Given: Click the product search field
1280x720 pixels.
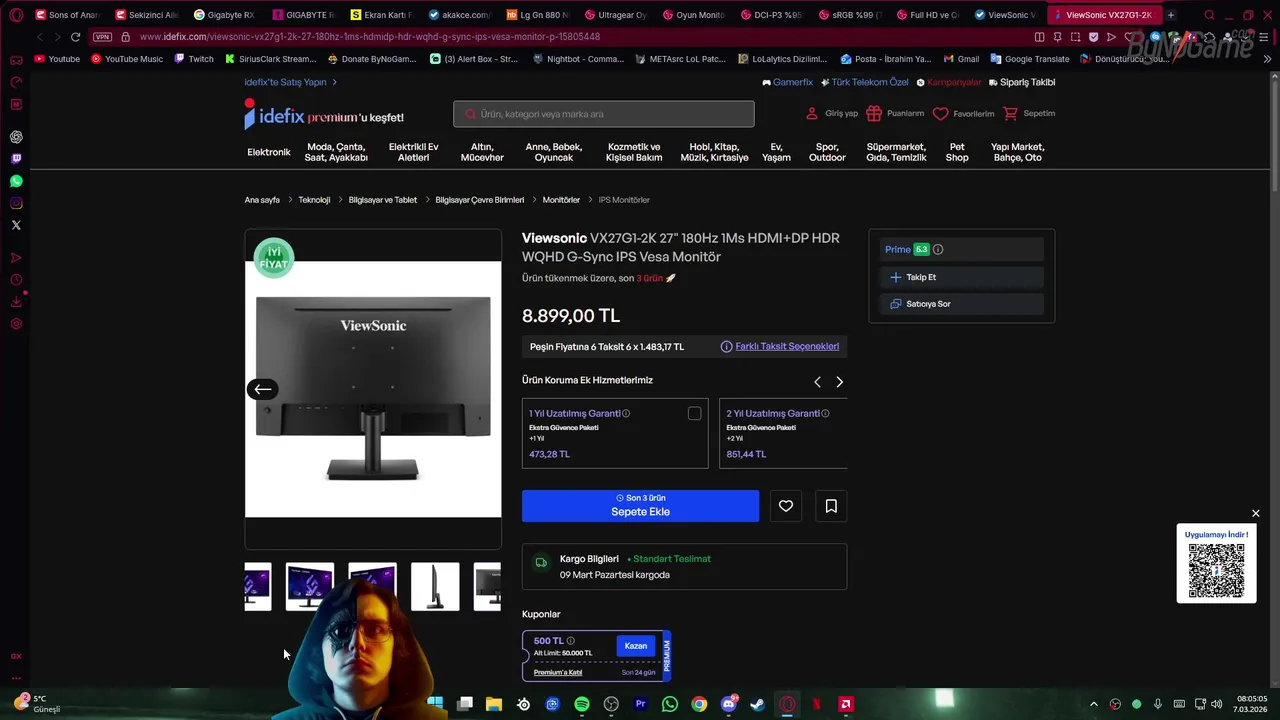Looking at the screenshot, I should tap(604, 114).
